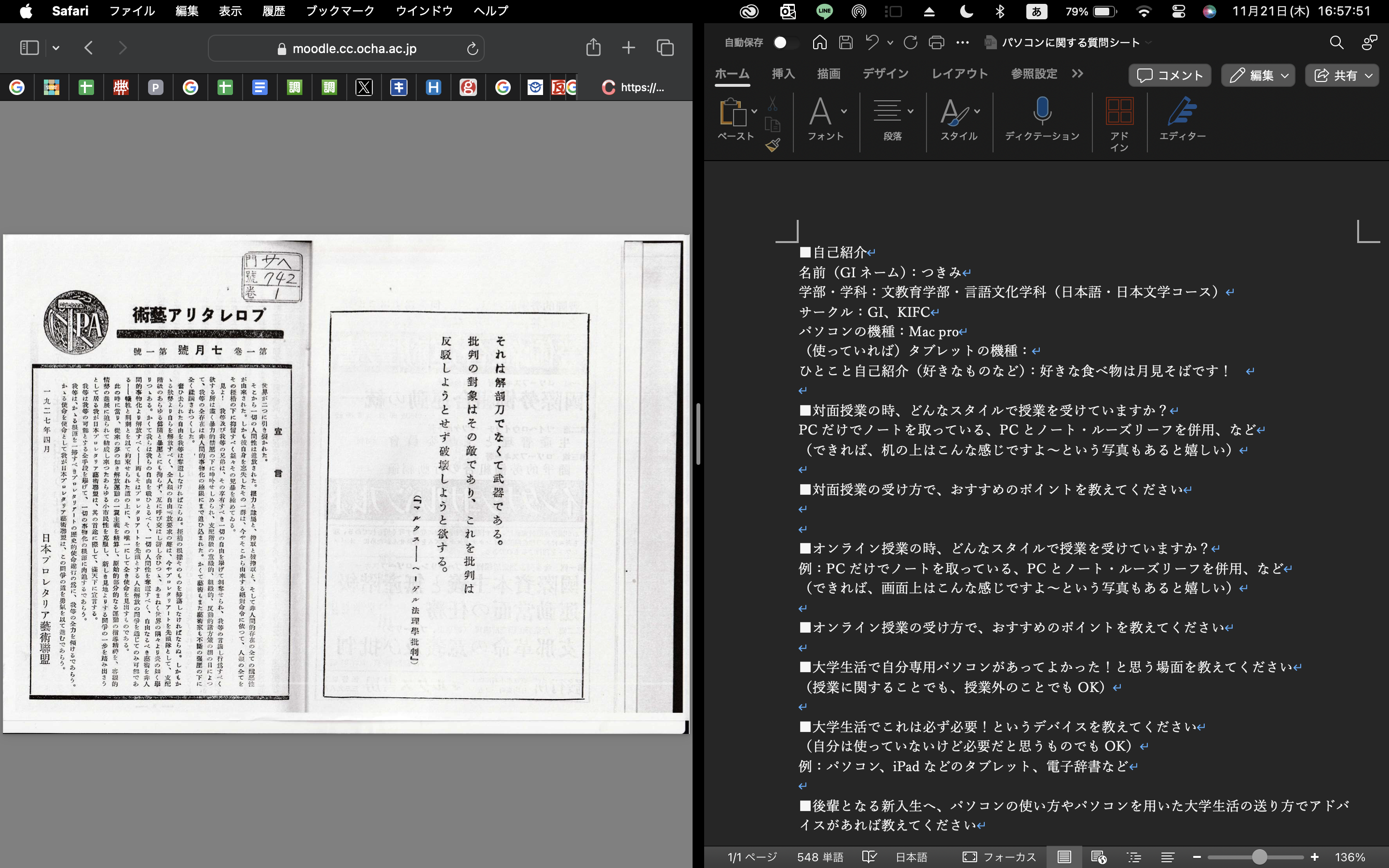Image resolution: width=1389 pixels, height=868 pixels.
Task: Click the zoom slider handle in Word
Action: [x=1259, y=857]
